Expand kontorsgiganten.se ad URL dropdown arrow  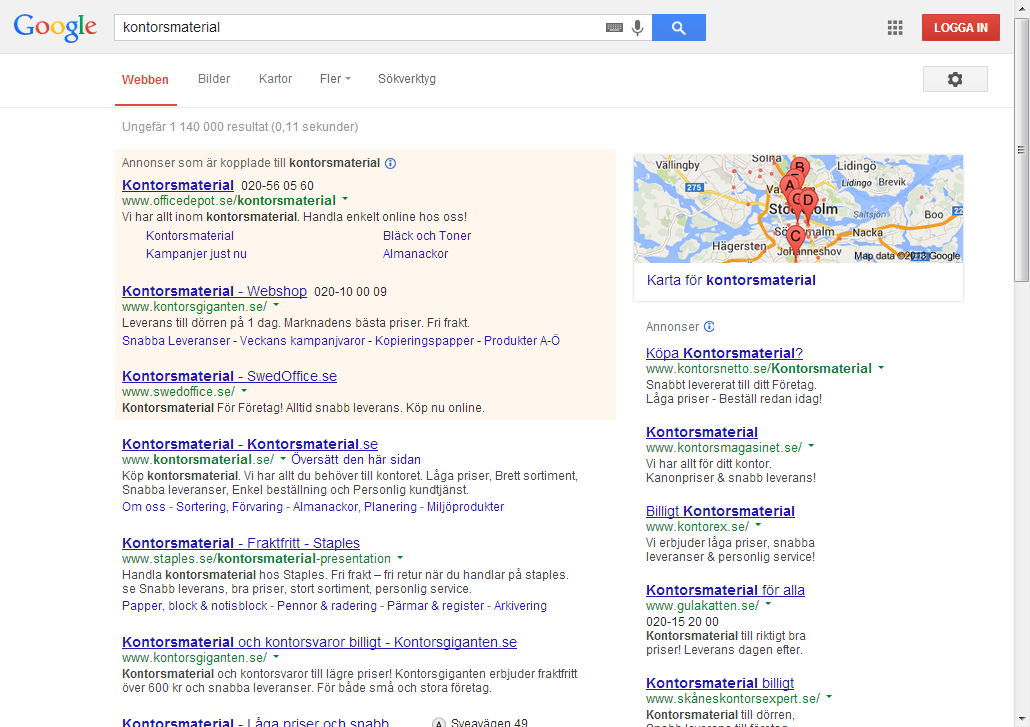pos(276,305)
